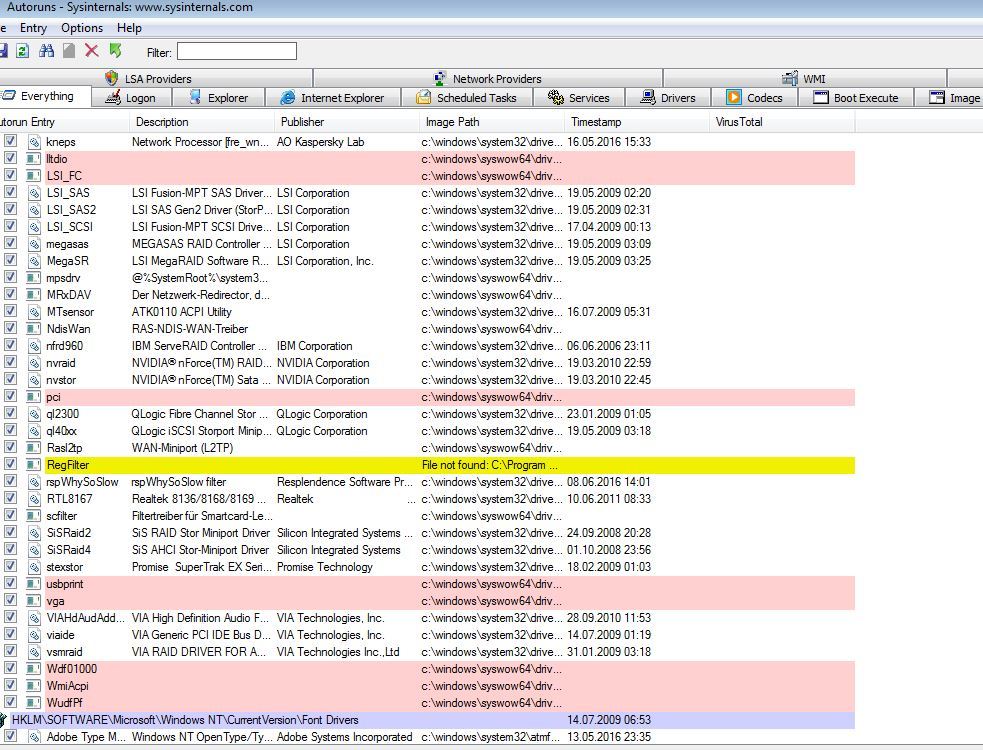Focus the Filter text field
Screen dimensions: 983x750
(x=237, y=51)
